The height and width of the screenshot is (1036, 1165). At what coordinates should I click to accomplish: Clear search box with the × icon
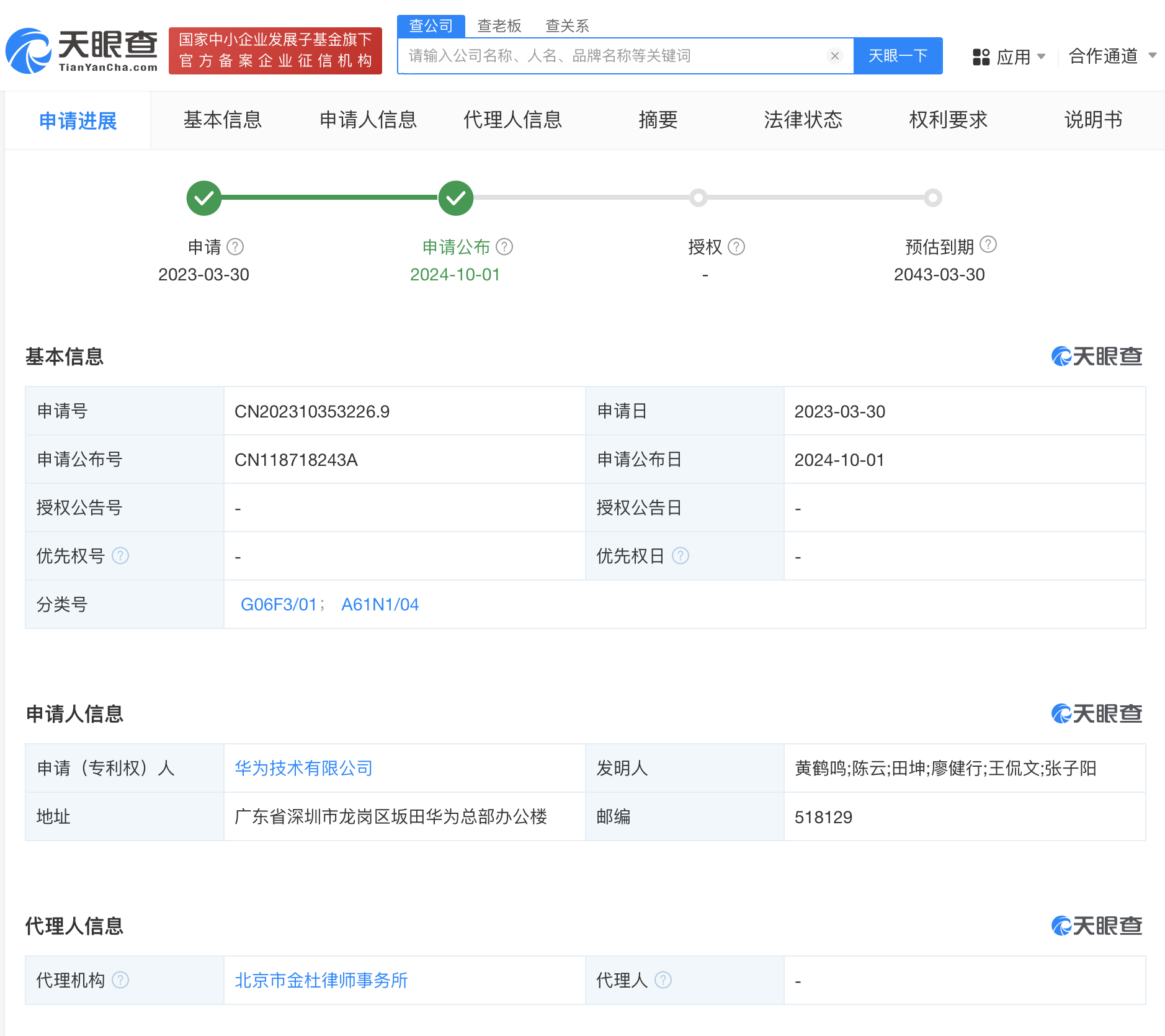[834, 56]
